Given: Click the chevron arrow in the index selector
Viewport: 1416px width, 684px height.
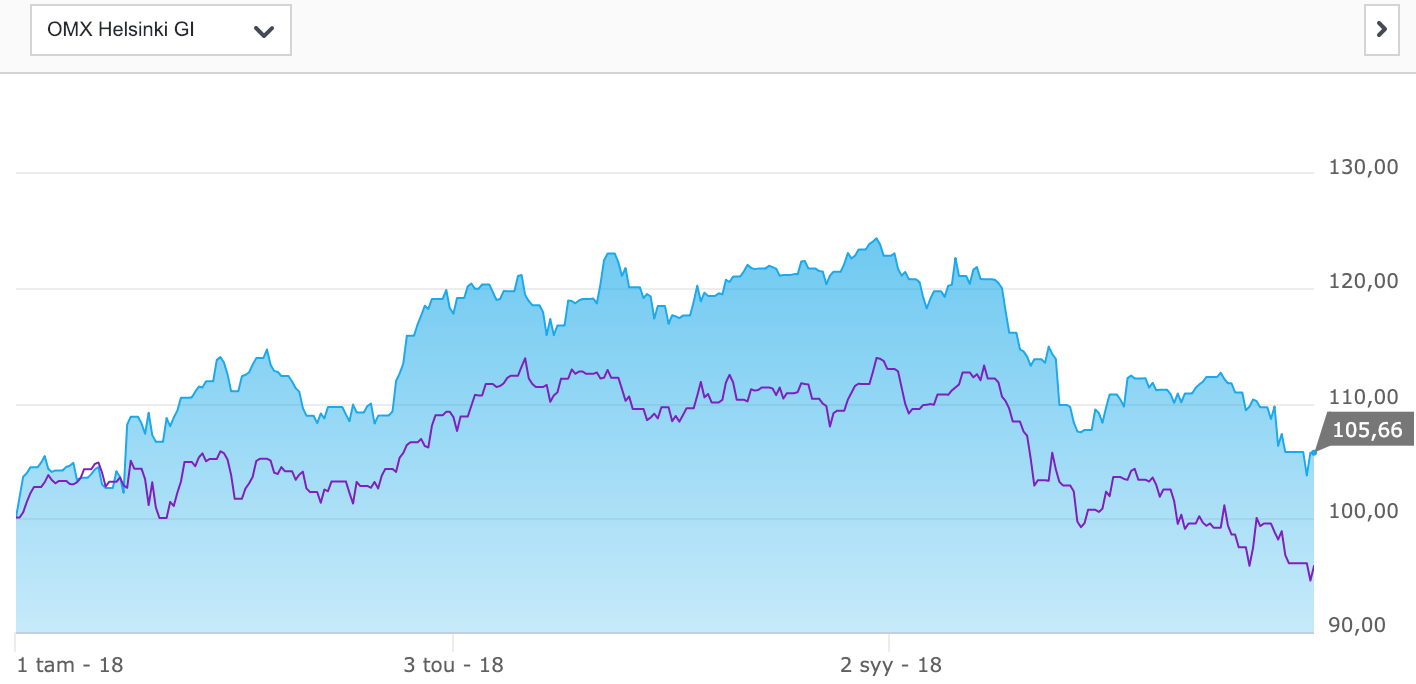Looking at the screenshot, I should (x=264, y=31).
